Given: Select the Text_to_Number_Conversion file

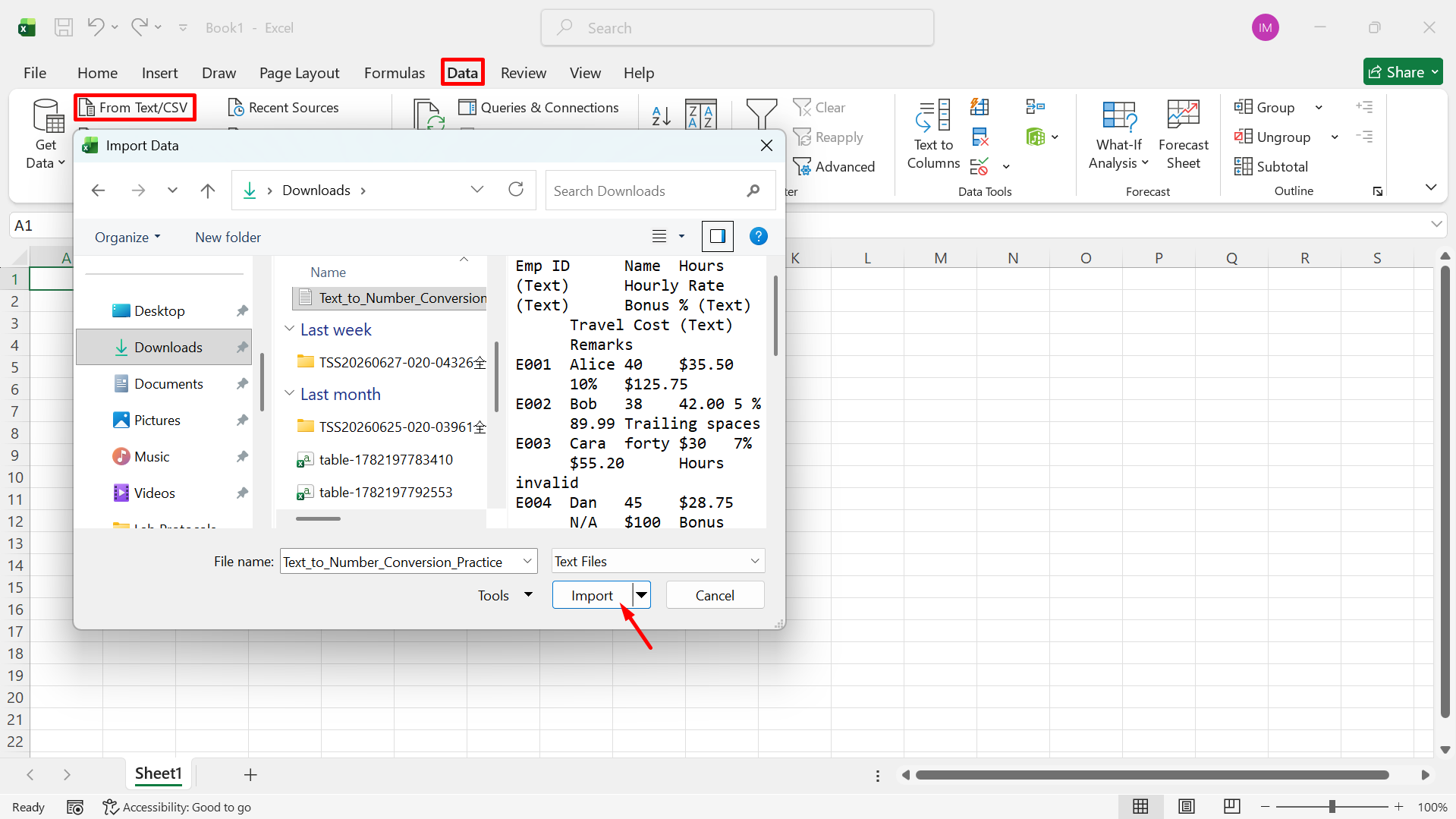Looking at the screenshot, I should [x=390, y=298].
